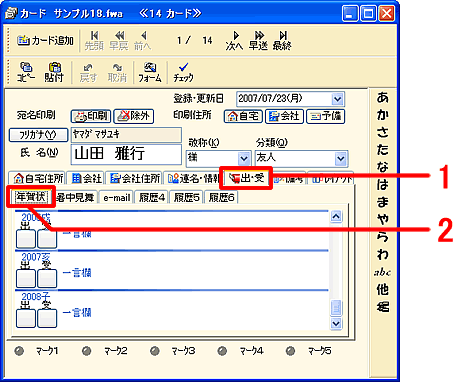Open the フォーム form tool
The image size is (463, 382).
tap(150, 72)
